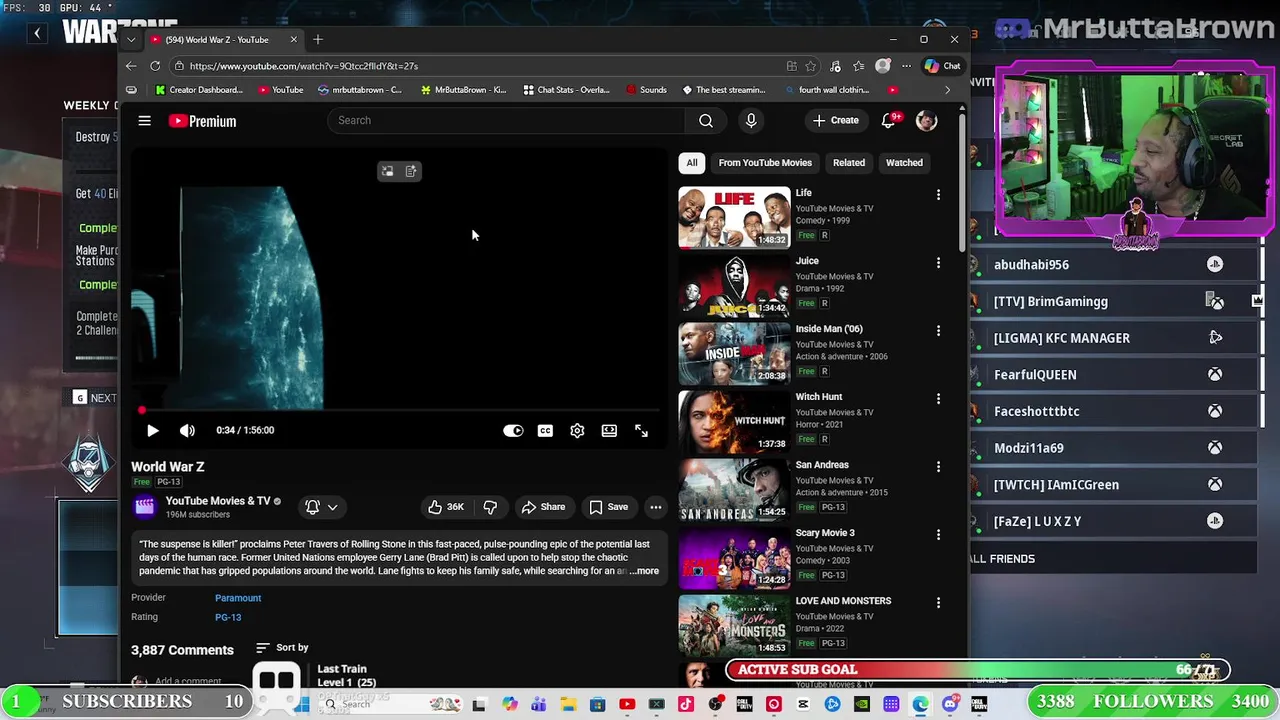Open options for Witch Hunt movie

point(938,399)
